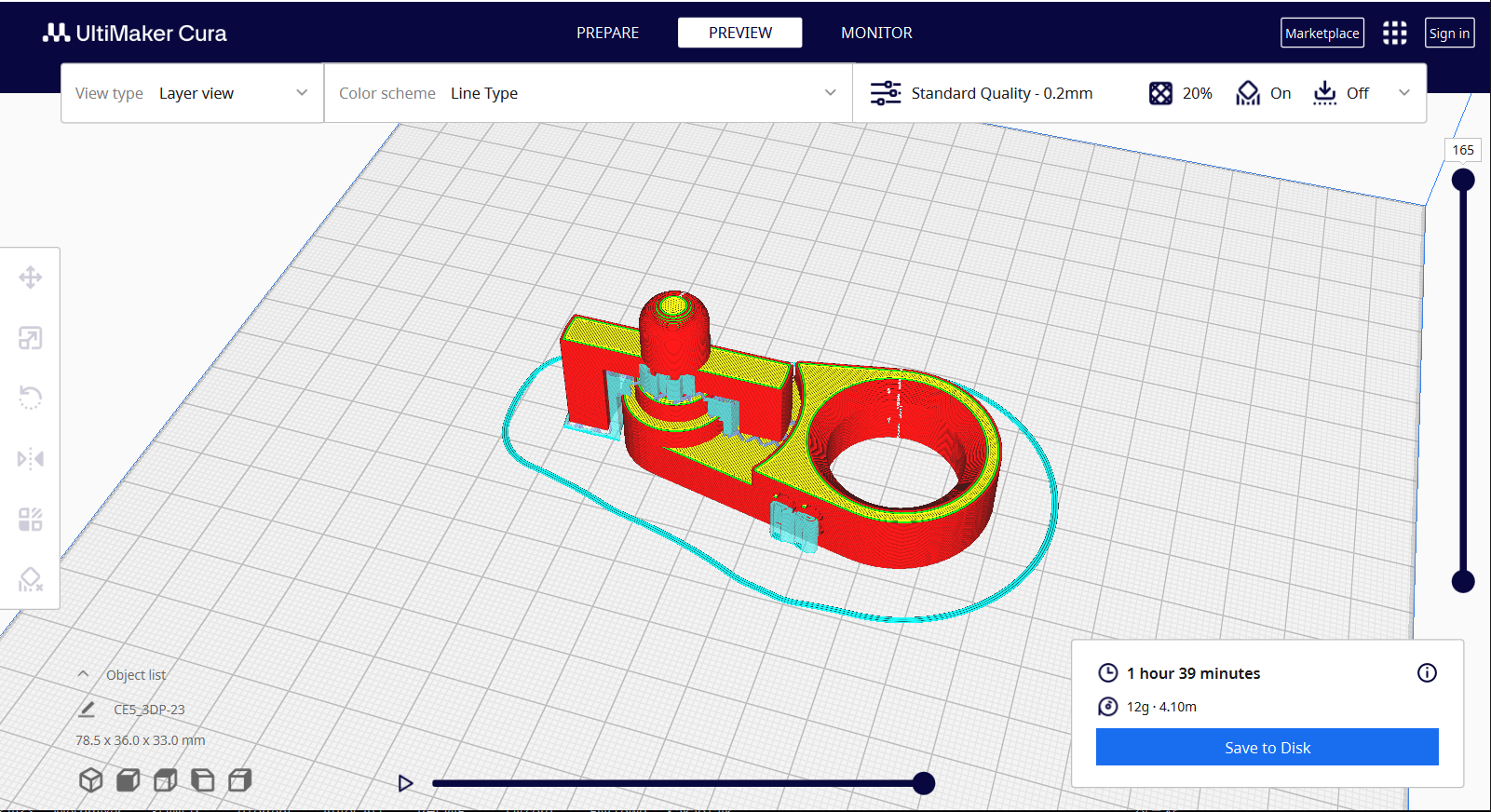Select the Scale tool in left toolbar
Screen dimensions: 1491x812
tap(30, 338)
